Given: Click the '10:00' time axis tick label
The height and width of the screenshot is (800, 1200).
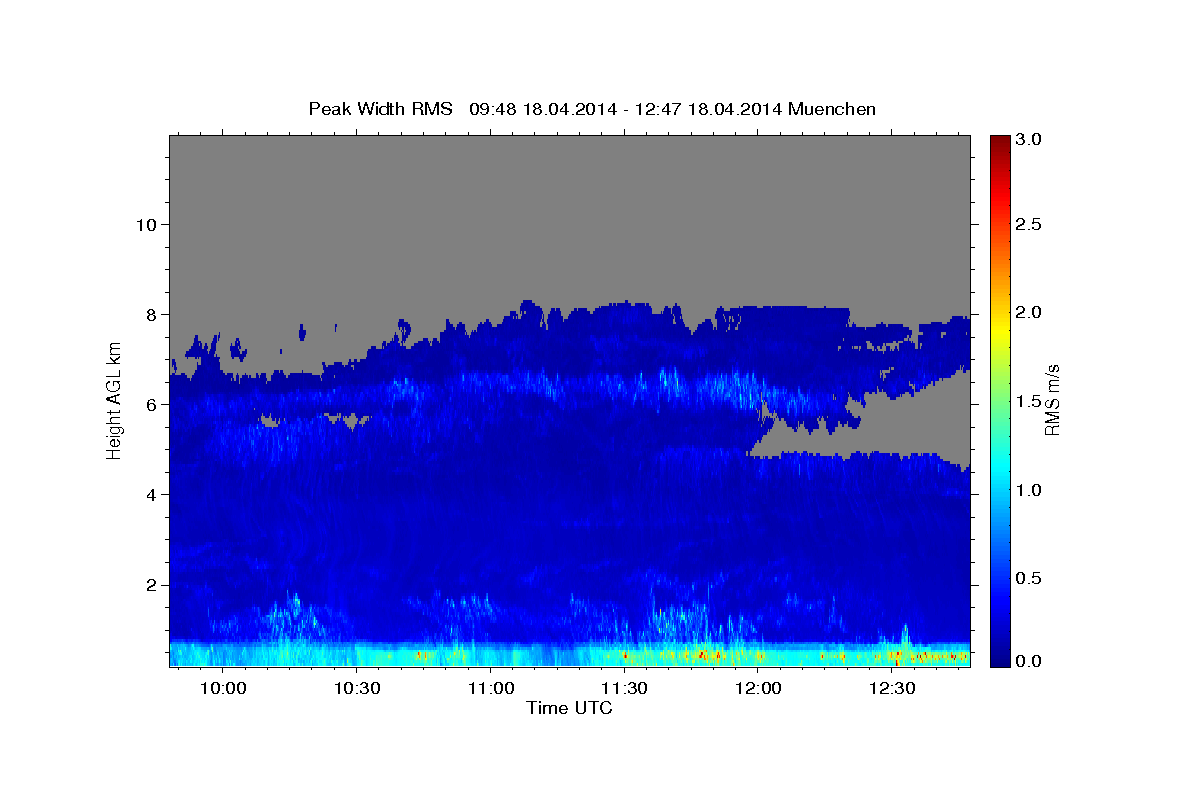Looking at the screenshot, I should 223,689.
